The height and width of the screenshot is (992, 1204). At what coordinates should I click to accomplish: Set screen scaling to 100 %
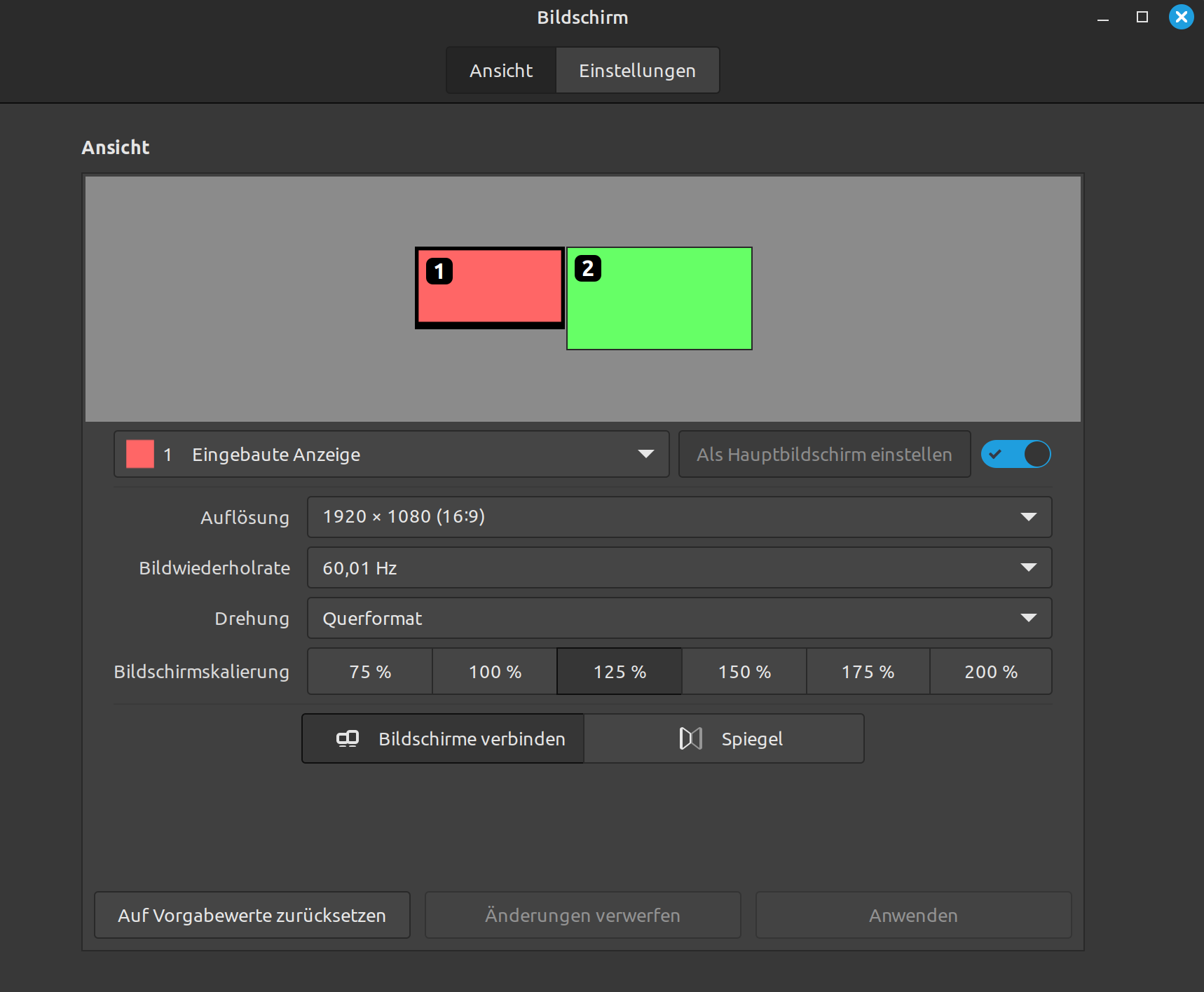tap(495, 672)
